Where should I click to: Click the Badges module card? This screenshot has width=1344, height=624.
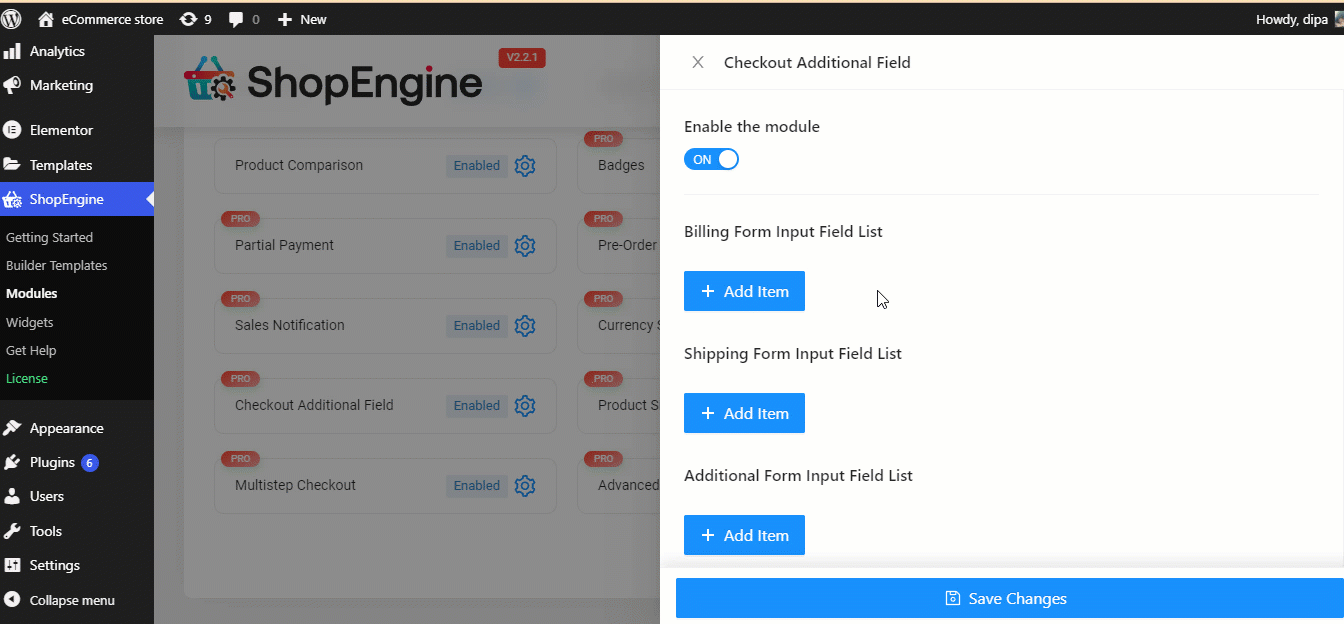(x=619, y=166)
